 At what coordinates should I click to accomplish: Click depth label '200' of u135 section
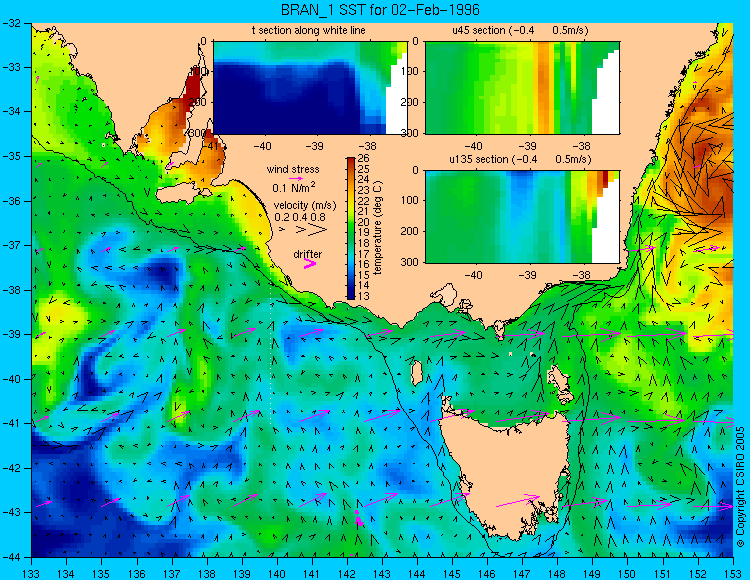point(411,231)
